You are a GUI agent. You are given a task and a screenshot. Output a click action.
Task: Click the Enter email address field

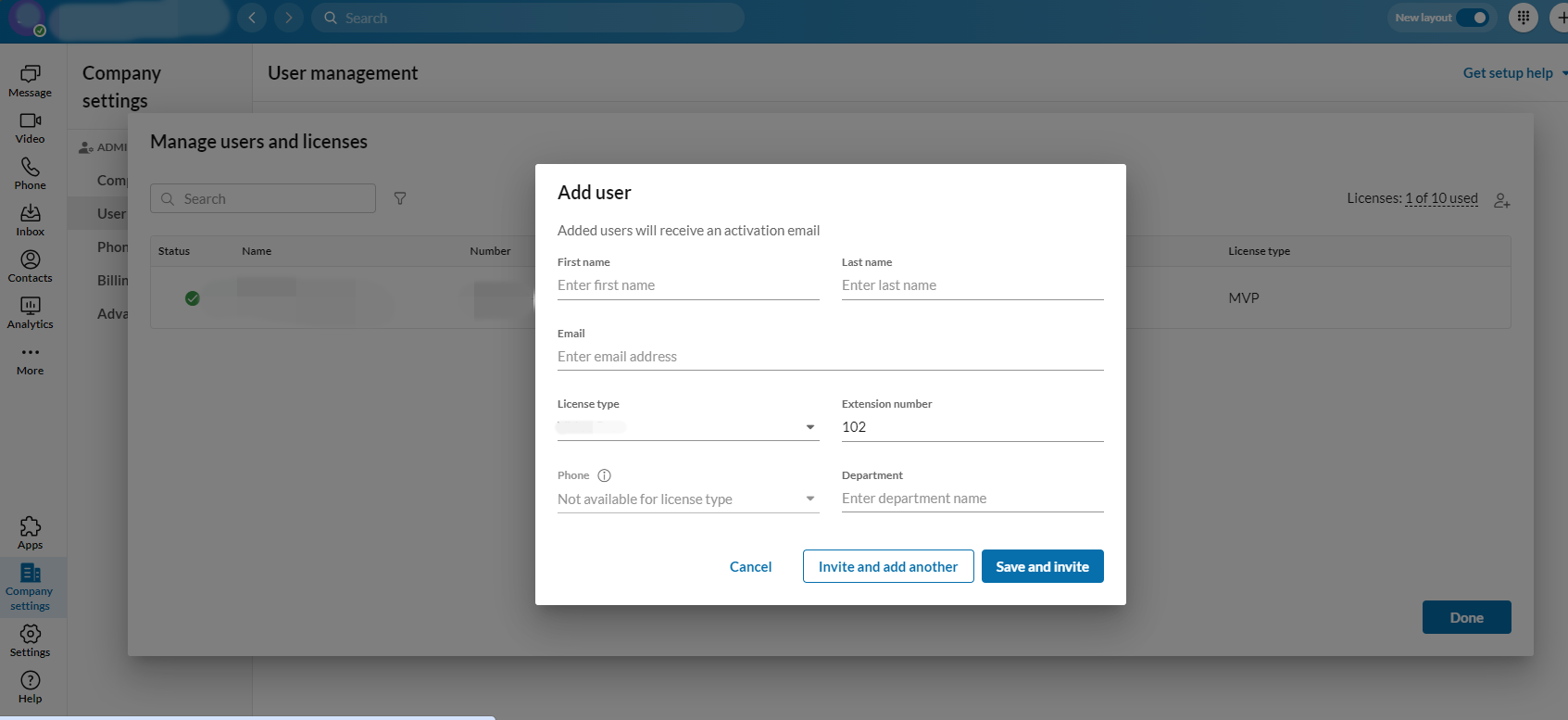click(x=830, y=356)
